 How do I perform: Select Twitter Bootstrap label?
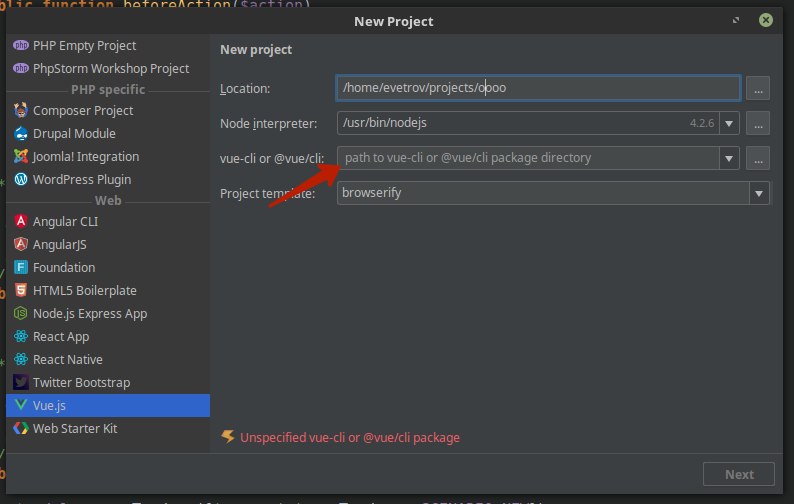point(82,382)
